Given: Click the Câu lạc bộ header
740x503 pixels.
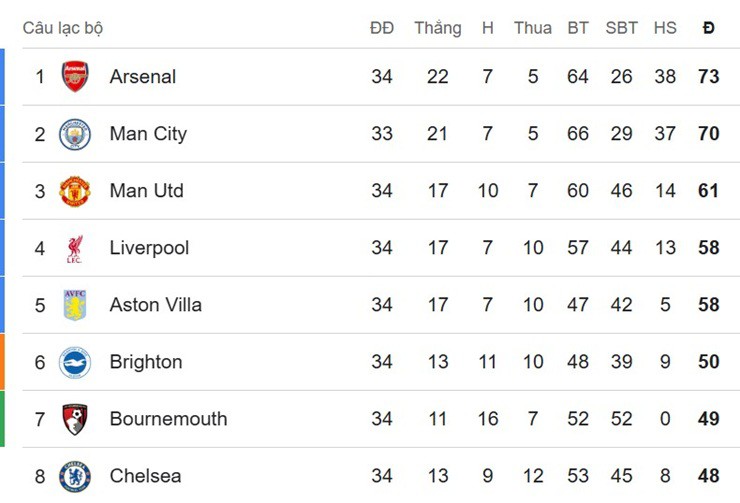Looking at the screenshot, I should coord(63,28).
